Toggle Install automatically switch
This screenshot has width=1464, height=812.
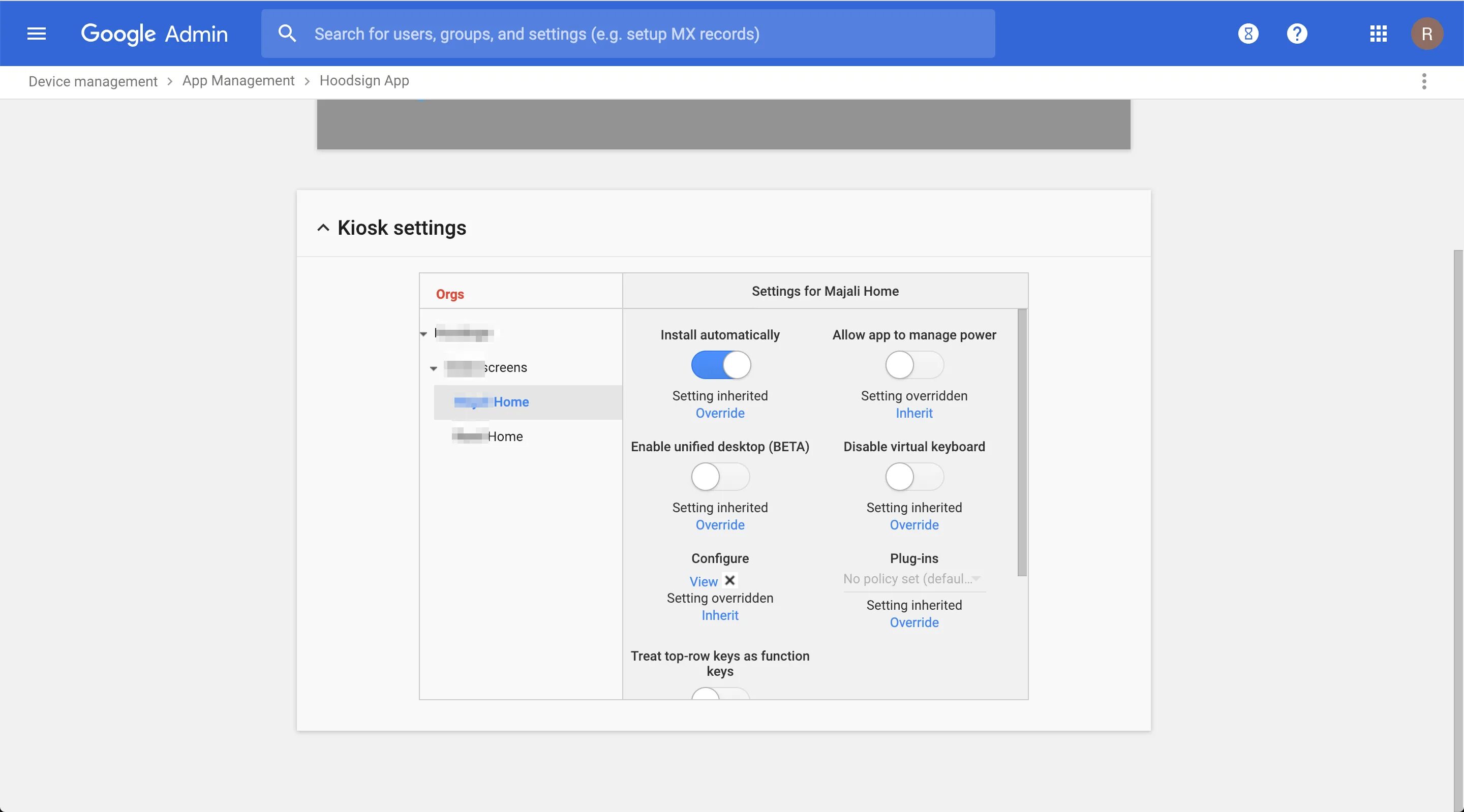click(x=721, y=365)
